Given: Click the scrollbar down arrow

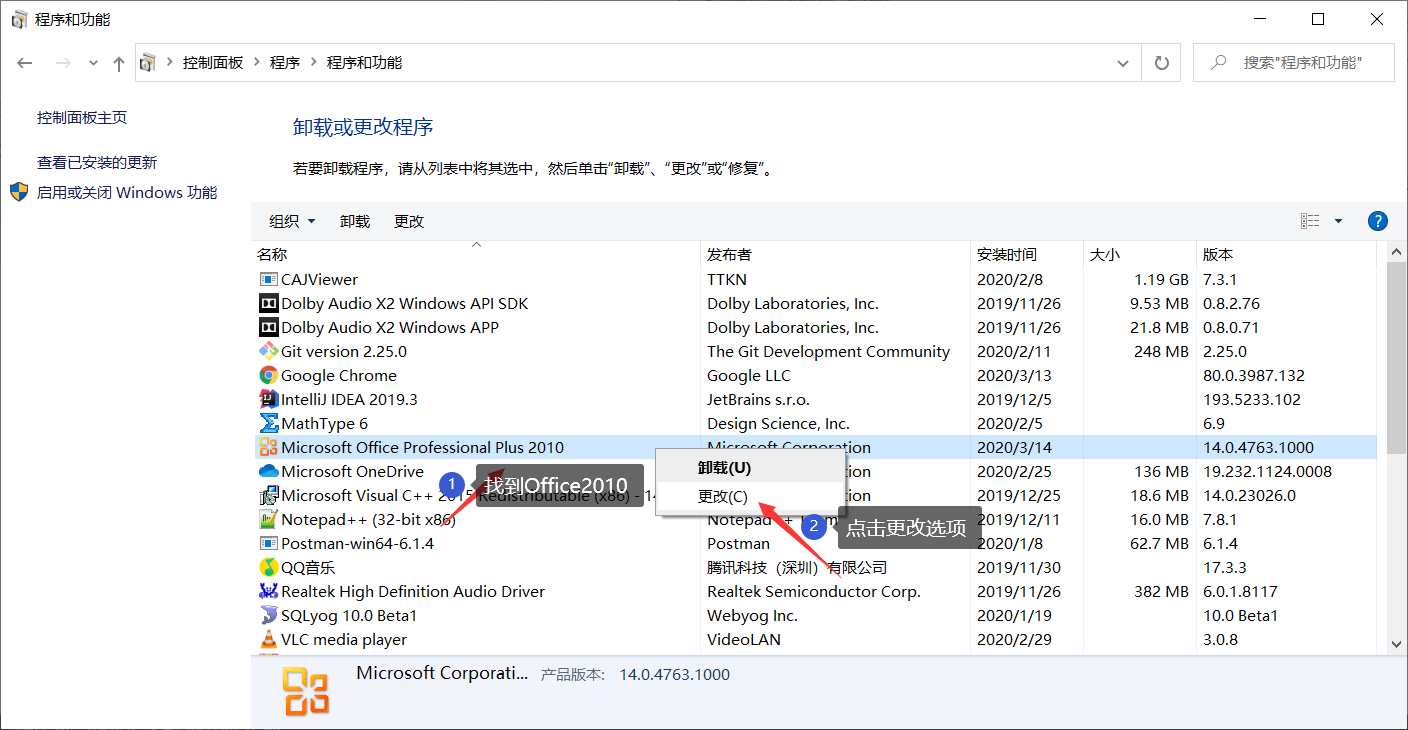Looking at the screenshot, I should pyautogui.click(x=1397, y=645).
